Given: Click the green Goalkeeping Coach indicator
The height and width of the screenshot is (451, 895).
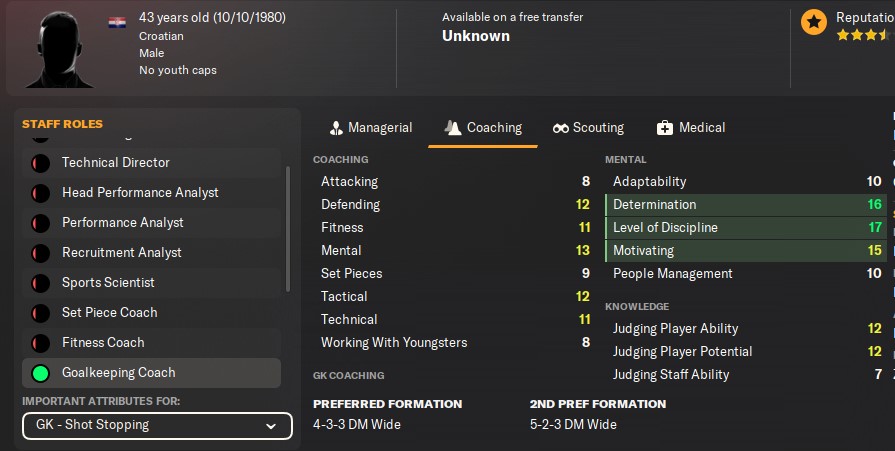Looking at the screenshot, I should point(41,373).
